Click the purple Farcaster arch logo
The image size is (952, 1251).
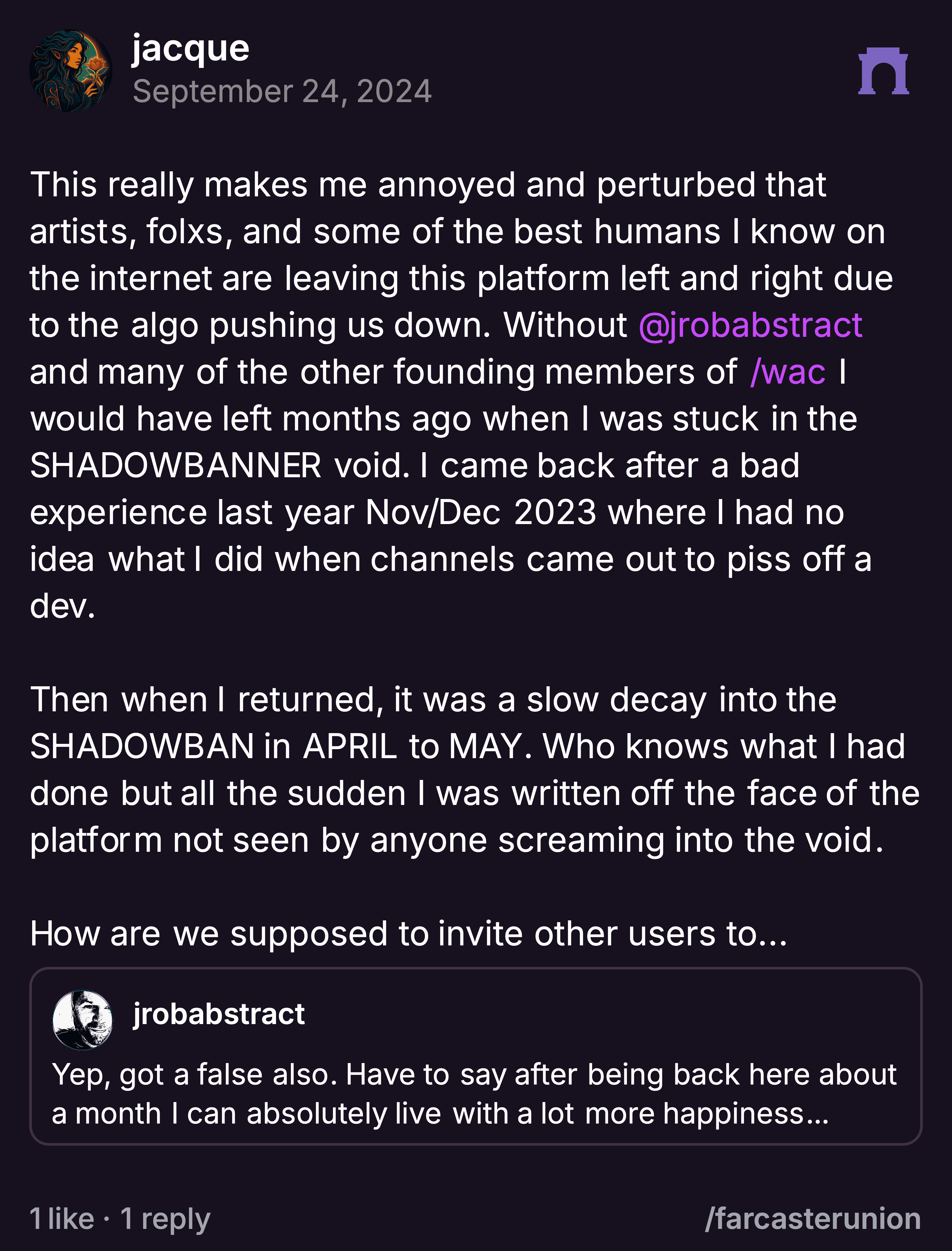883,71
